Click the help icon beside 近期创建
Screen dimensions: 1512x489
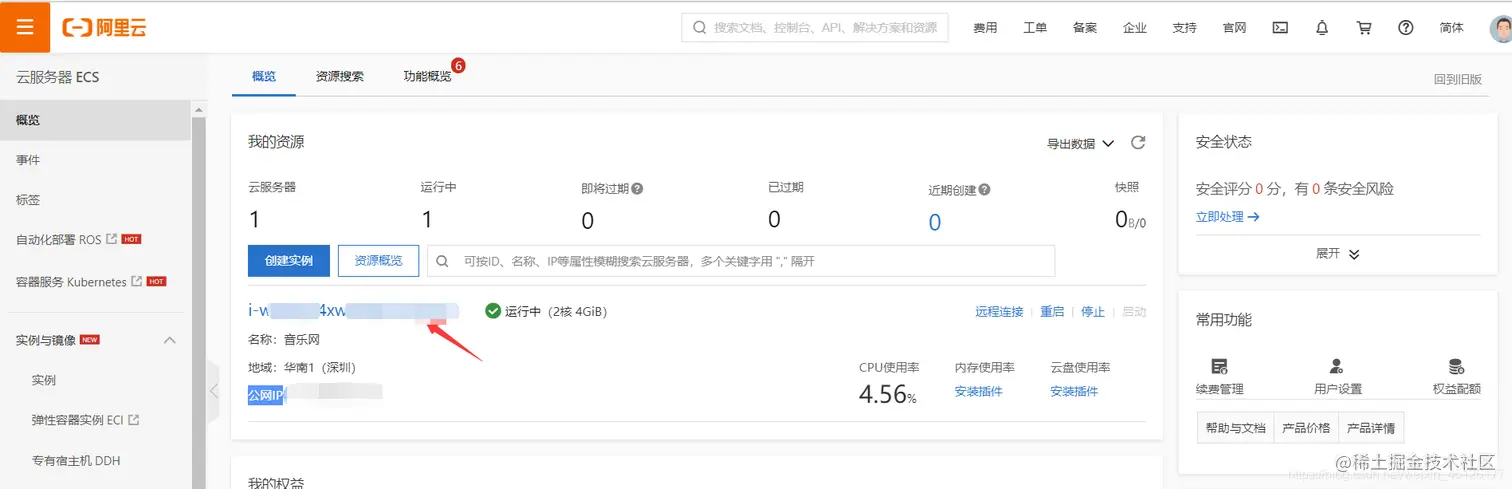984,189
